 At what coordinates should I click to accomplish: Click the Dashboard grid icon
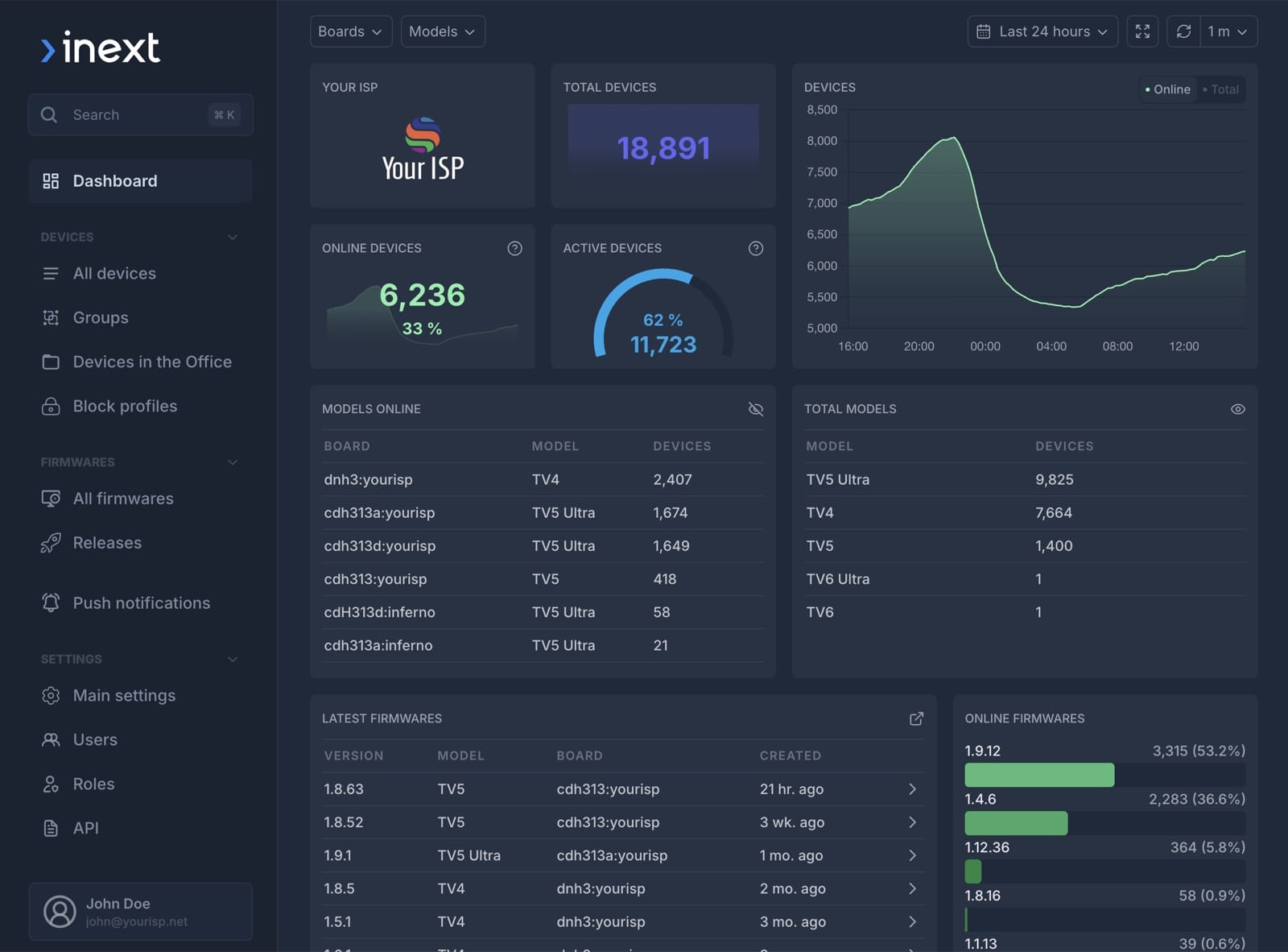[x=51, y=181]
